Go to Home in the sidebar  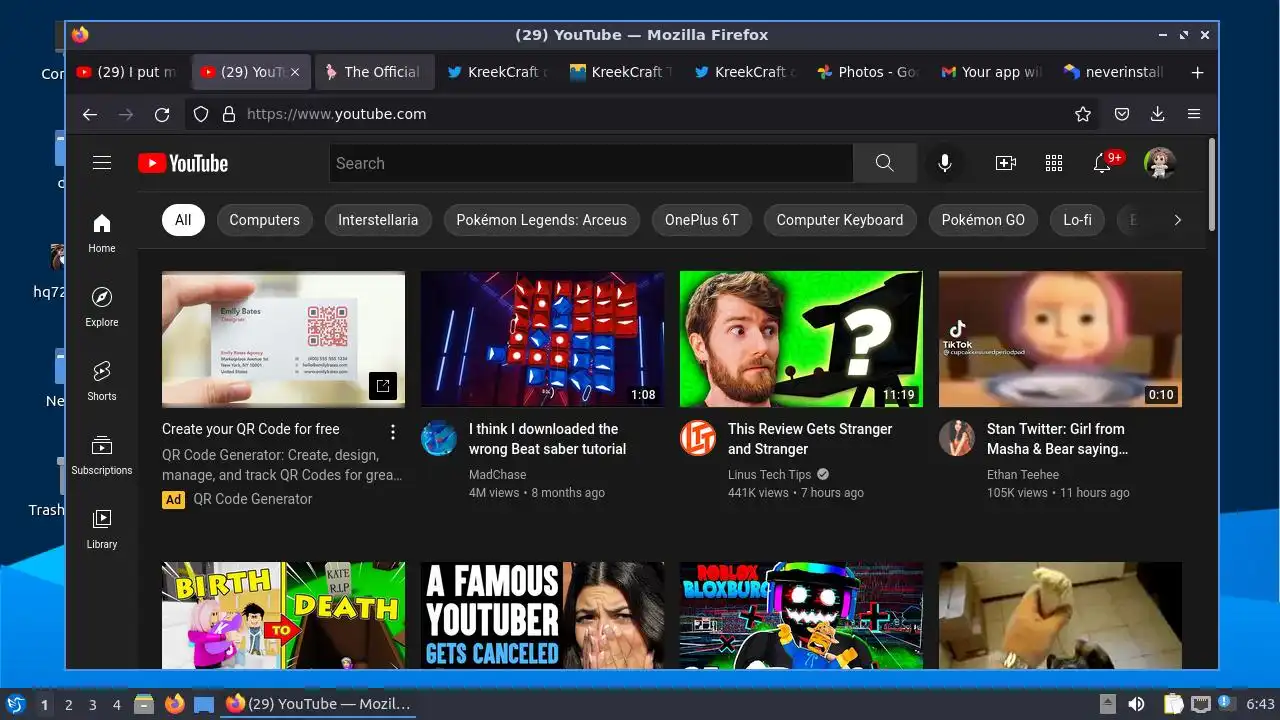(102, 234)
